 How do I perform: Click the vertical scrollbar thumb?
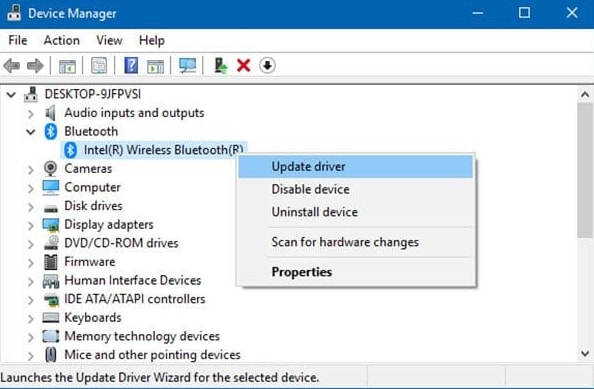tap(585, 170)
